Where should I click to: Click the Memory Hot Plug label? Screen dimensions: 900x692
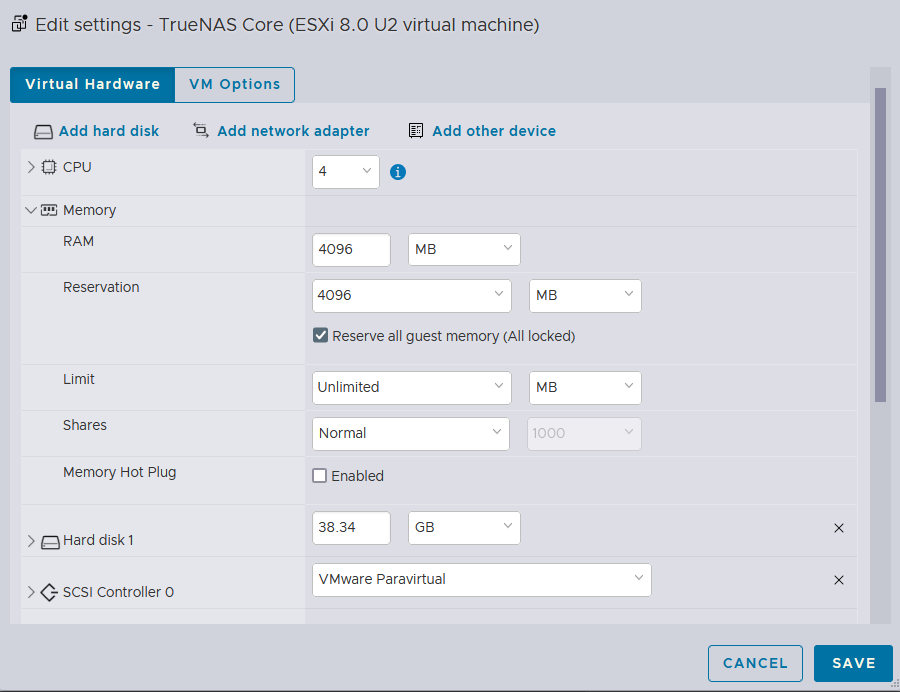[x=119, y=472]
